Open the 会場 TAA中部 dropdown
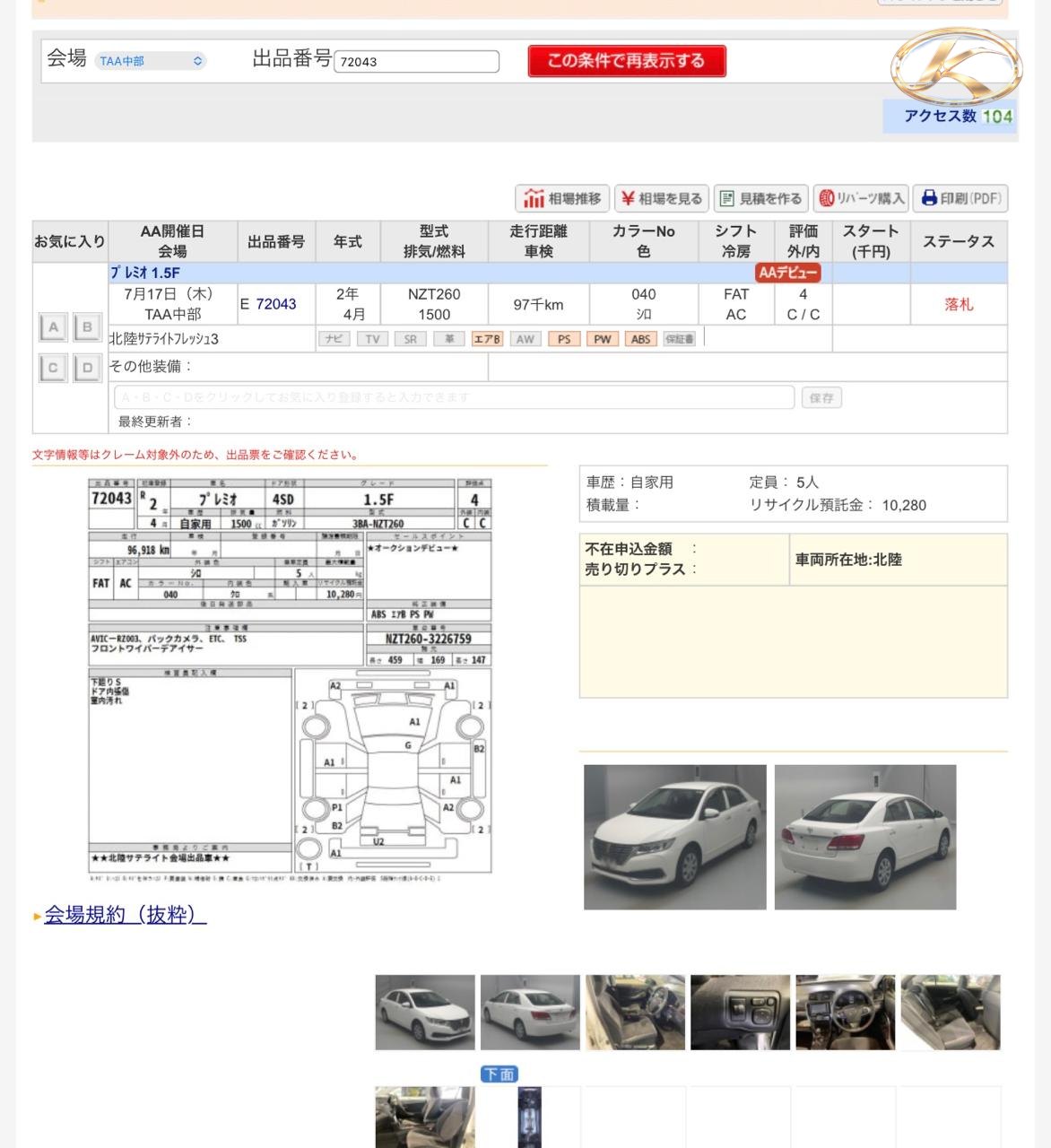1051x1148 pixels. click(x=151, y=61)
